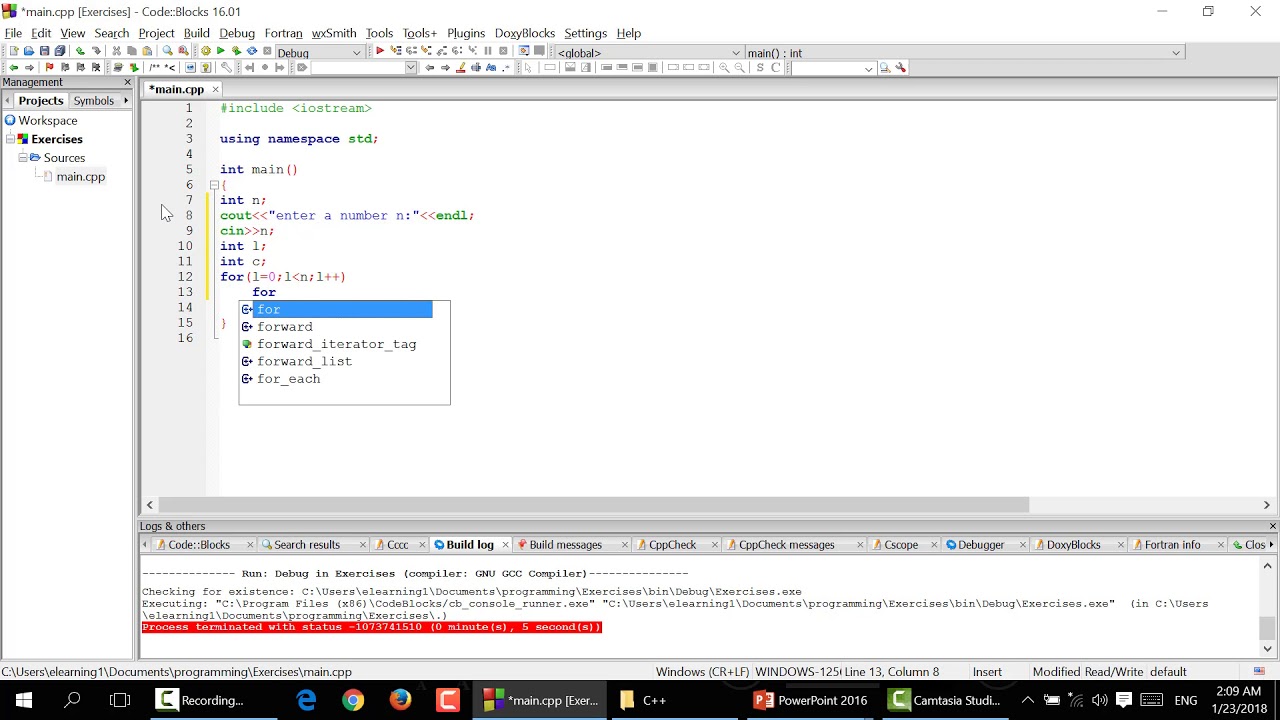Screen dimensions: 1280x720
Task: Switch to the Symbols tab
Action: (x=94, y=101)
